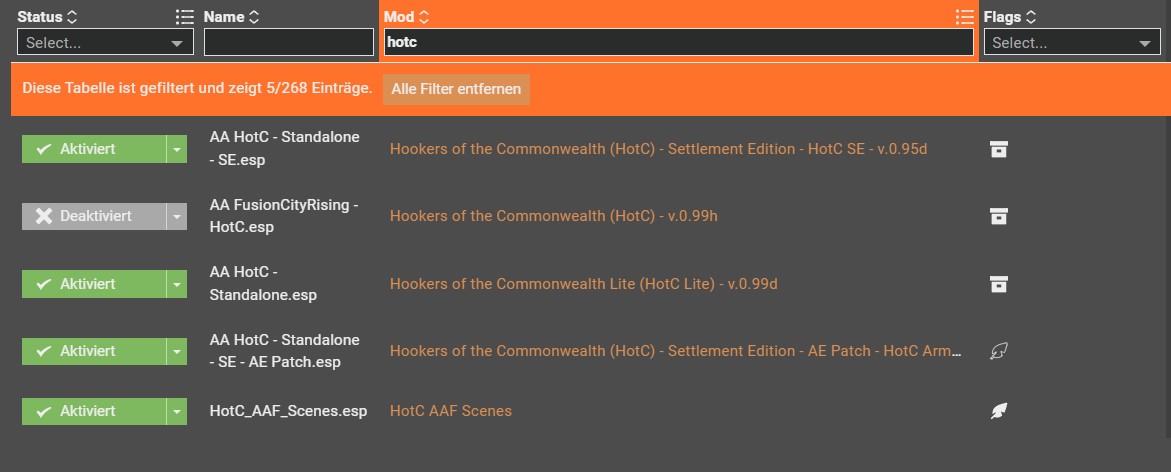Sort table by Flags column
1171x472 pixels.
[x=1010, y=17]
